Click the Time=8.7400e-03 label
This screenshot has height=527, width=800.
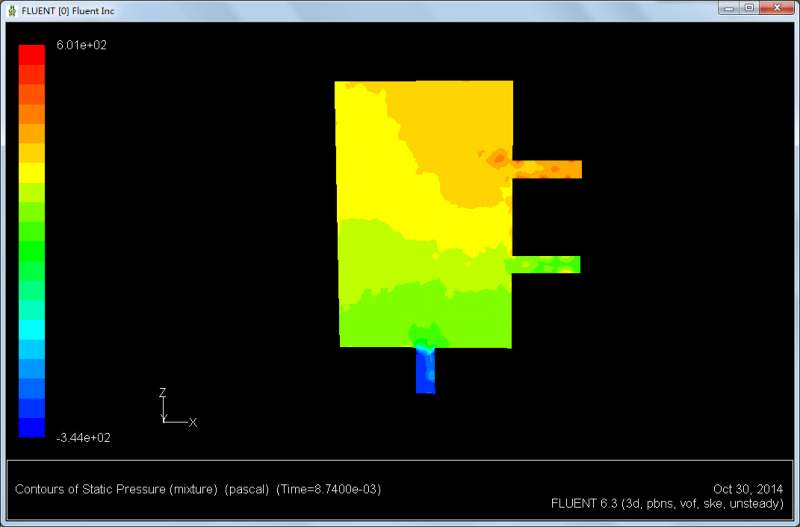[329, 489]
